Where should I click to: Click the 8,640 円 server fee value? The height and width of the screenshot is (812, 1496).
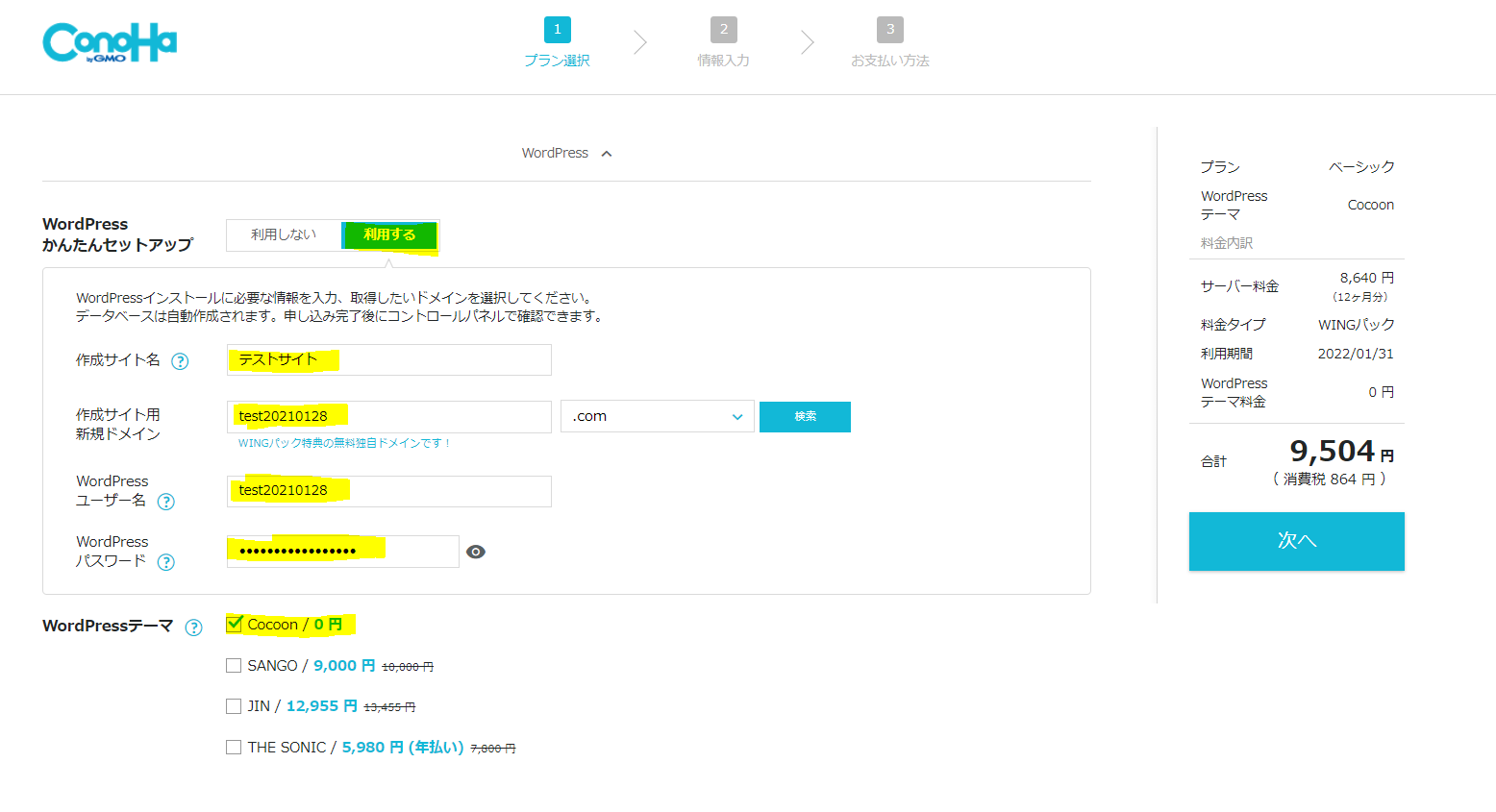pyautogui.click(x=1367, y=278)
